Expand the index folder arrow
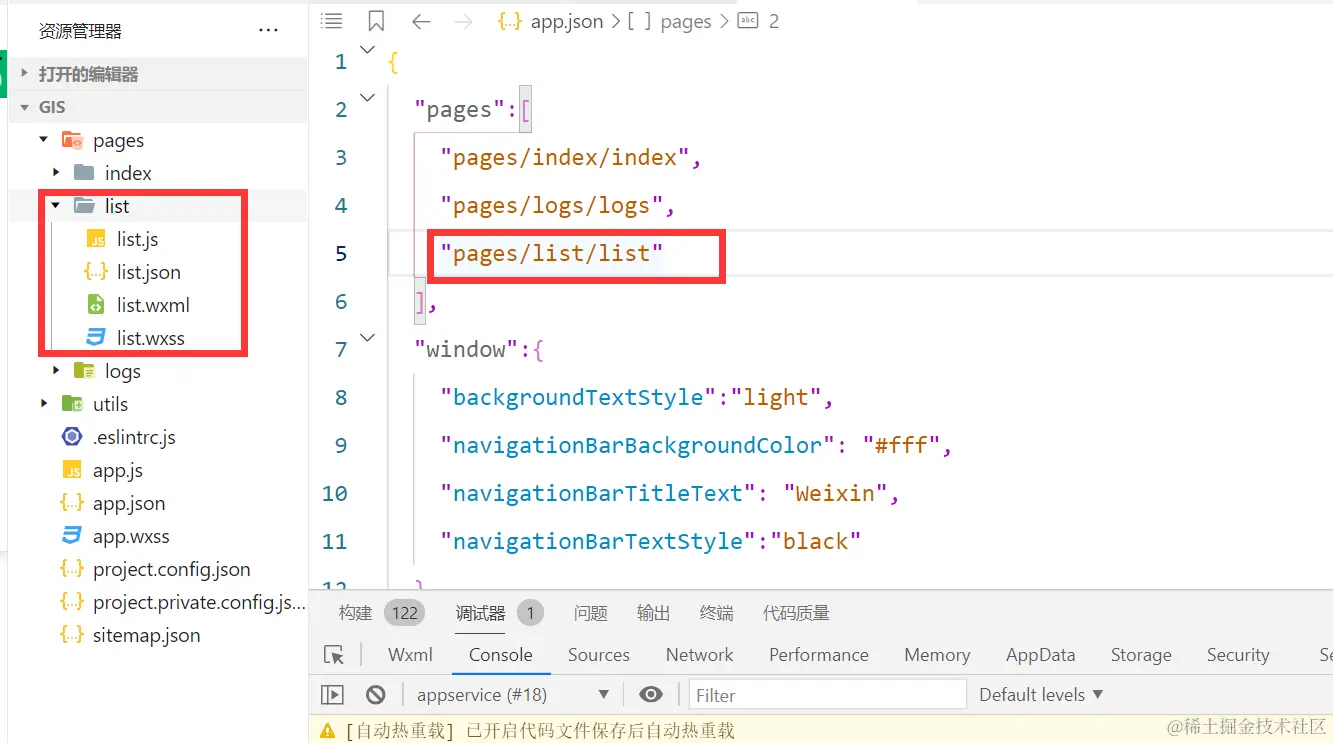Viewport: 1333px width, 743px height. [56, 173]
